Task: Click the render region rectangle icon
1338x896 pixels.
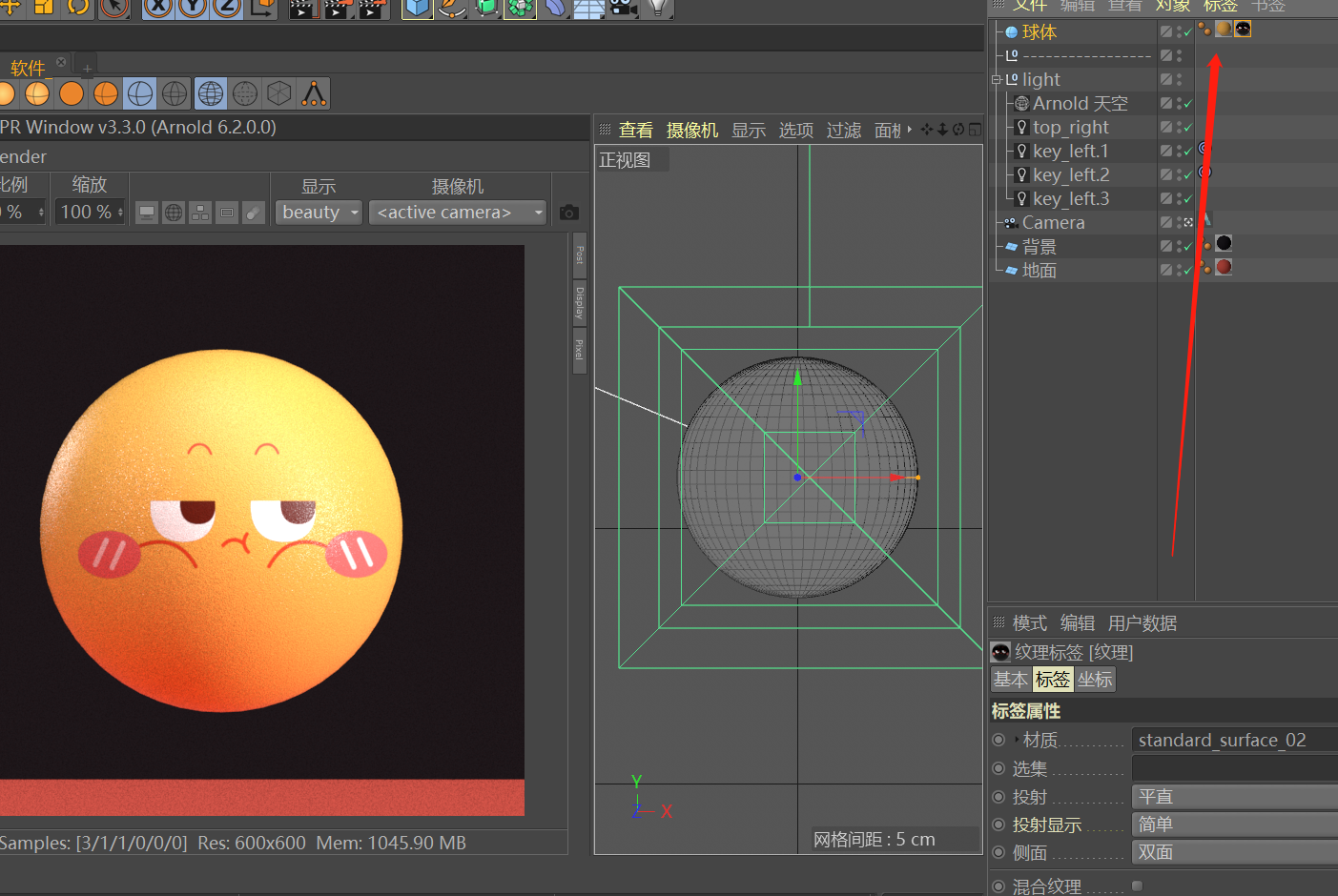Action: (x=227, y=213)
